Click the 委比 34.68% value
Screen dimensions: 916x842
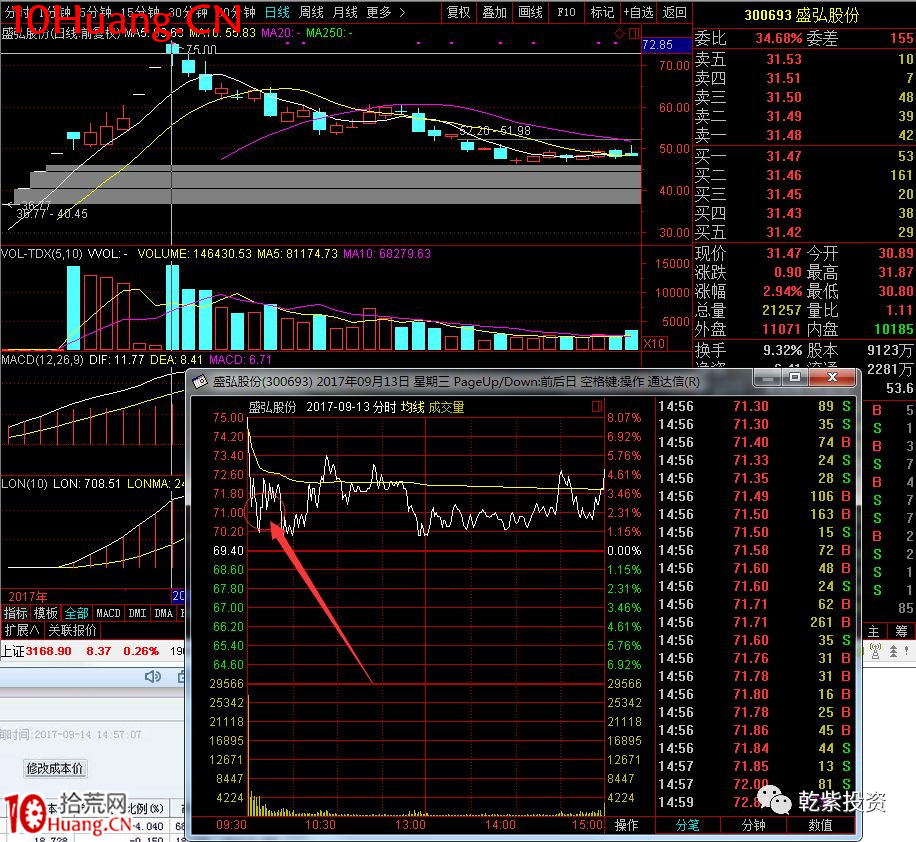click(779, 39)
